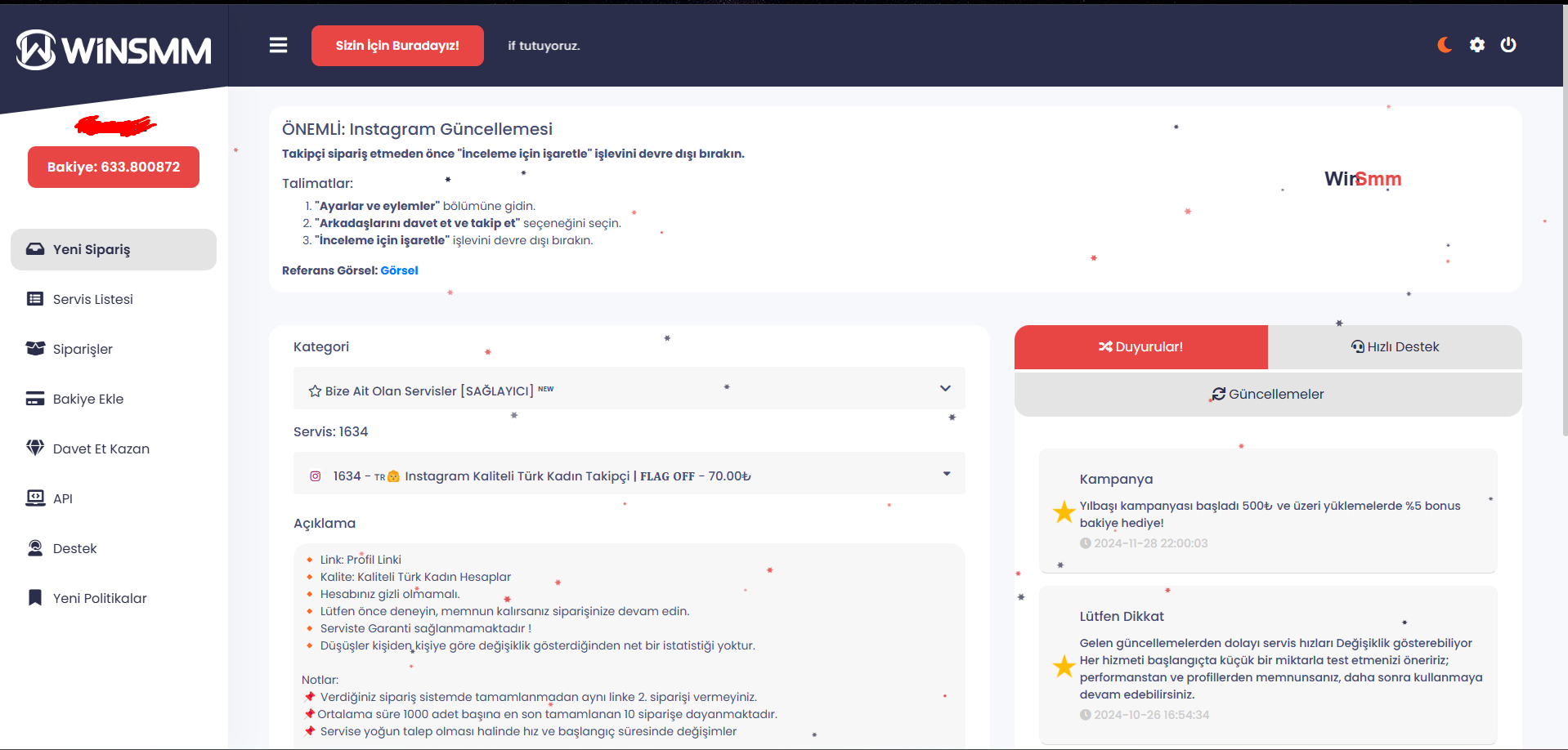Click the WinSMM logo in header

(114, 50)
